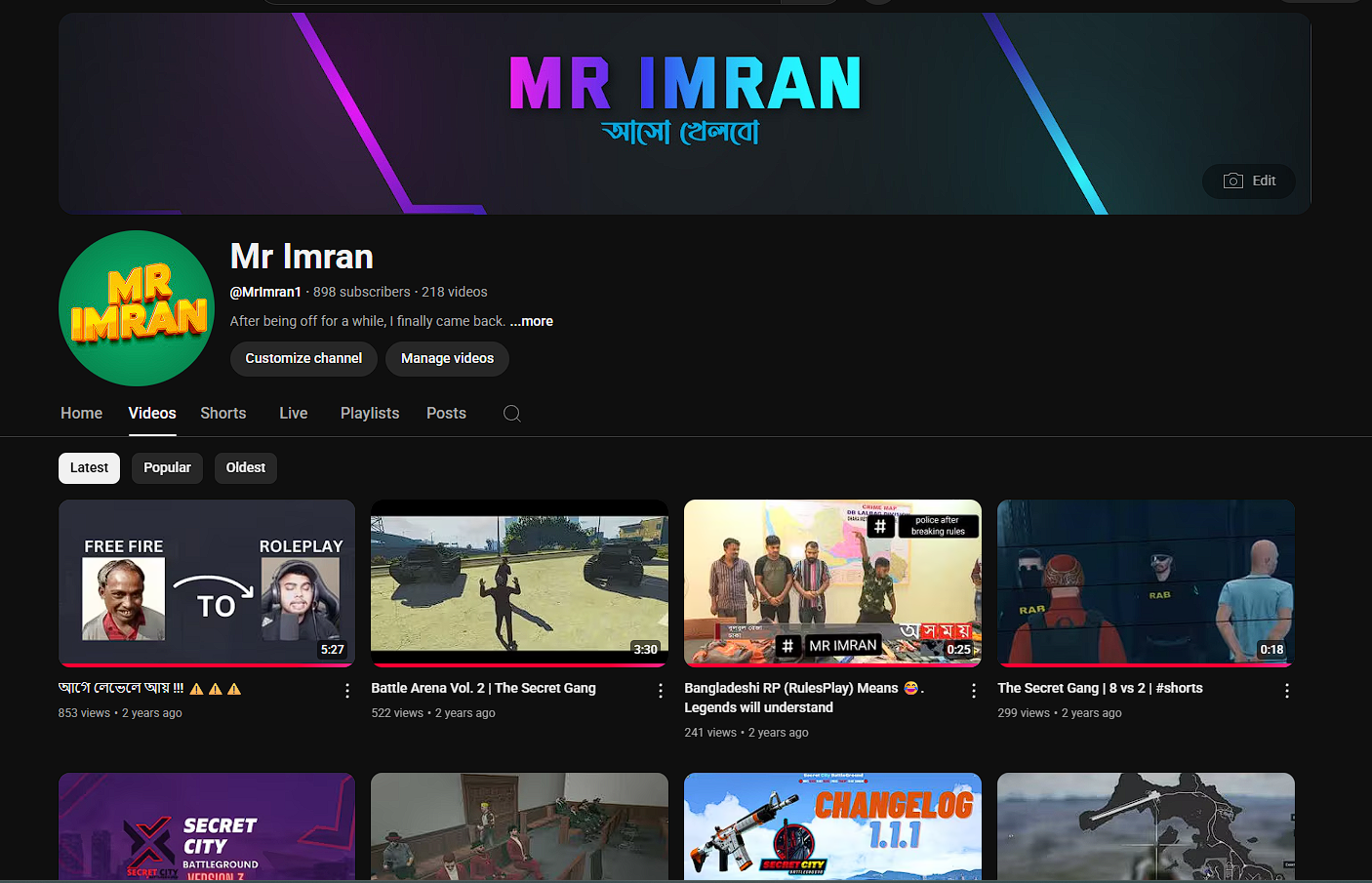The image size is (1372, 883).
Task: Click the 853 views metadata text
Action: pyautogui.click(x=84, y=713)
